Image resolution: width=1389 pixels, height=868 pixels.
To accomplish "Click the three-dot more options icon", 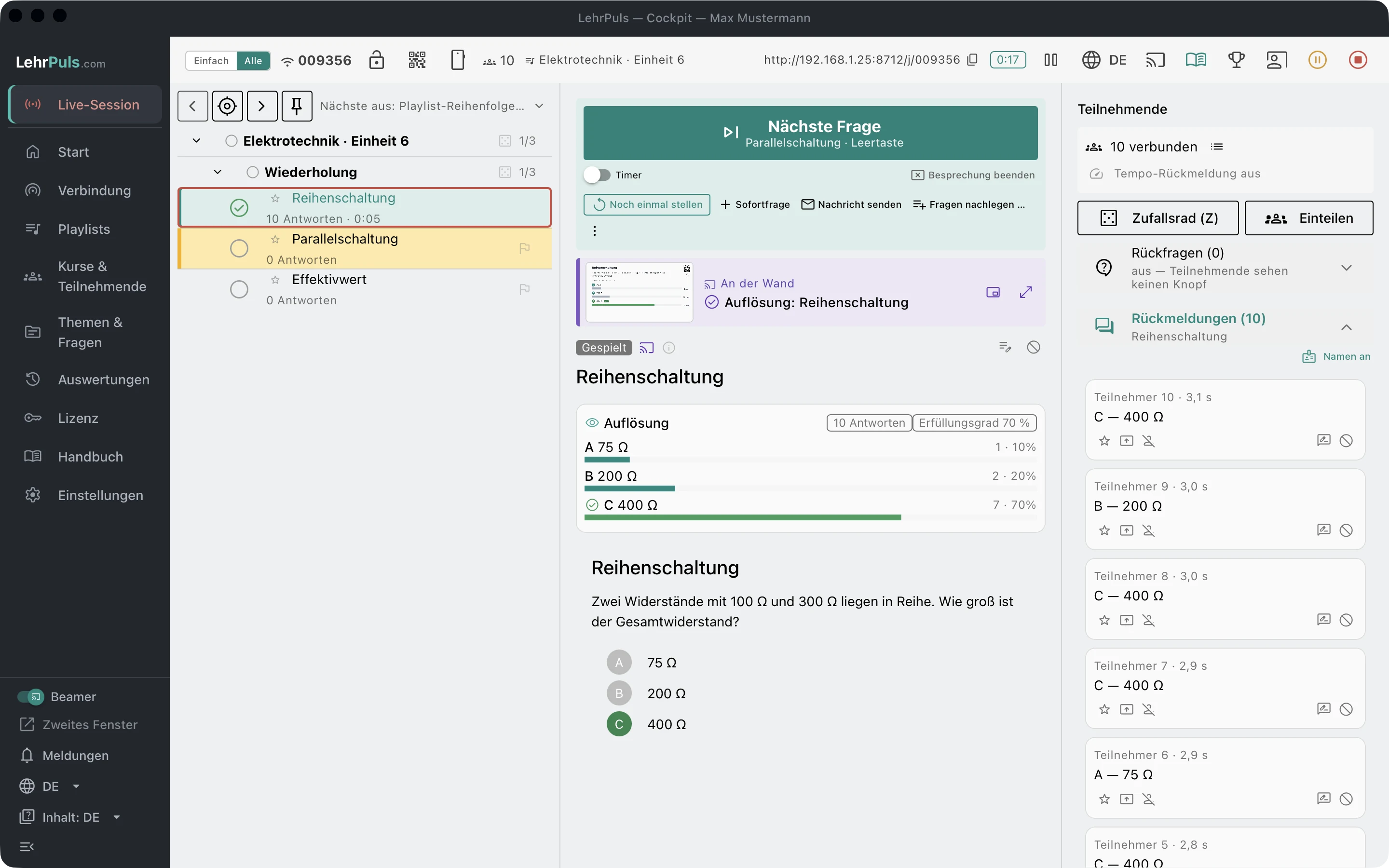I will 595,231.
